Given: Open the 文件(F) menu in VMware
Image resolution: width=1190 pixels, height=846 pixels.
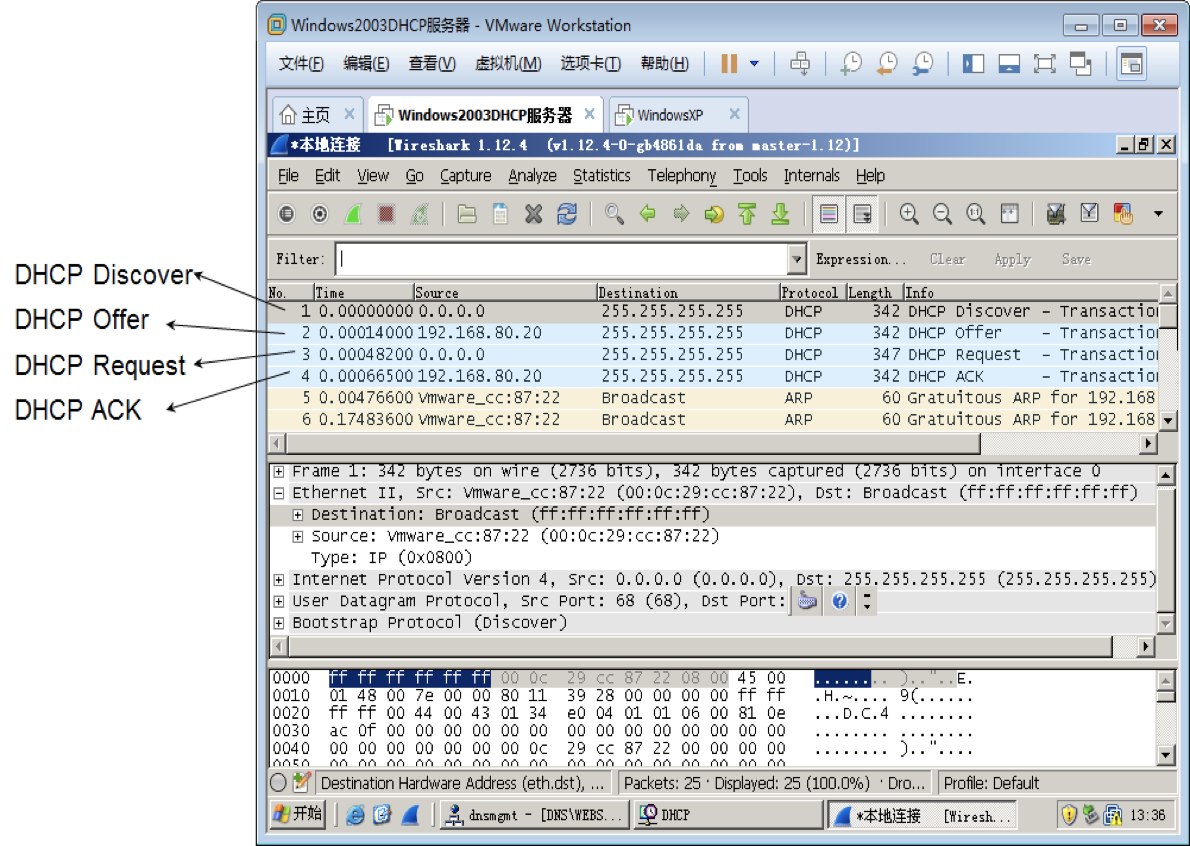Looking at the screenshot, I should coord(301,64).
